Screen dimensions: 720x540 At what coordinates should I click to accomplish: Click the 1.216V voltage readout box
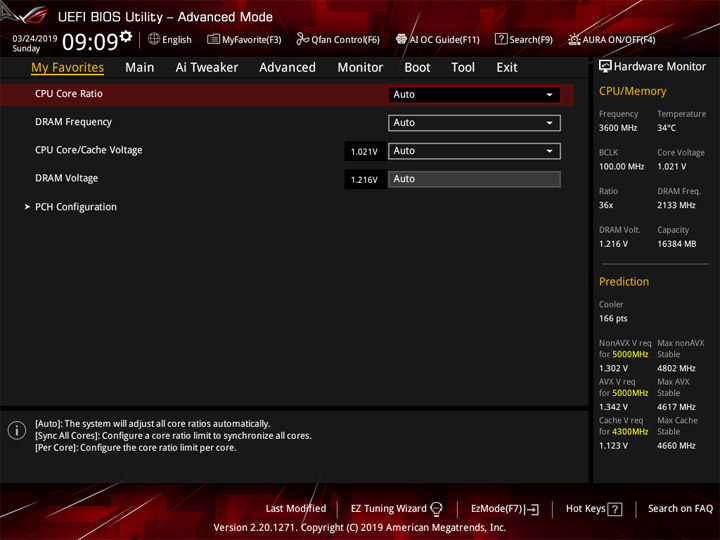pos(365,180)
